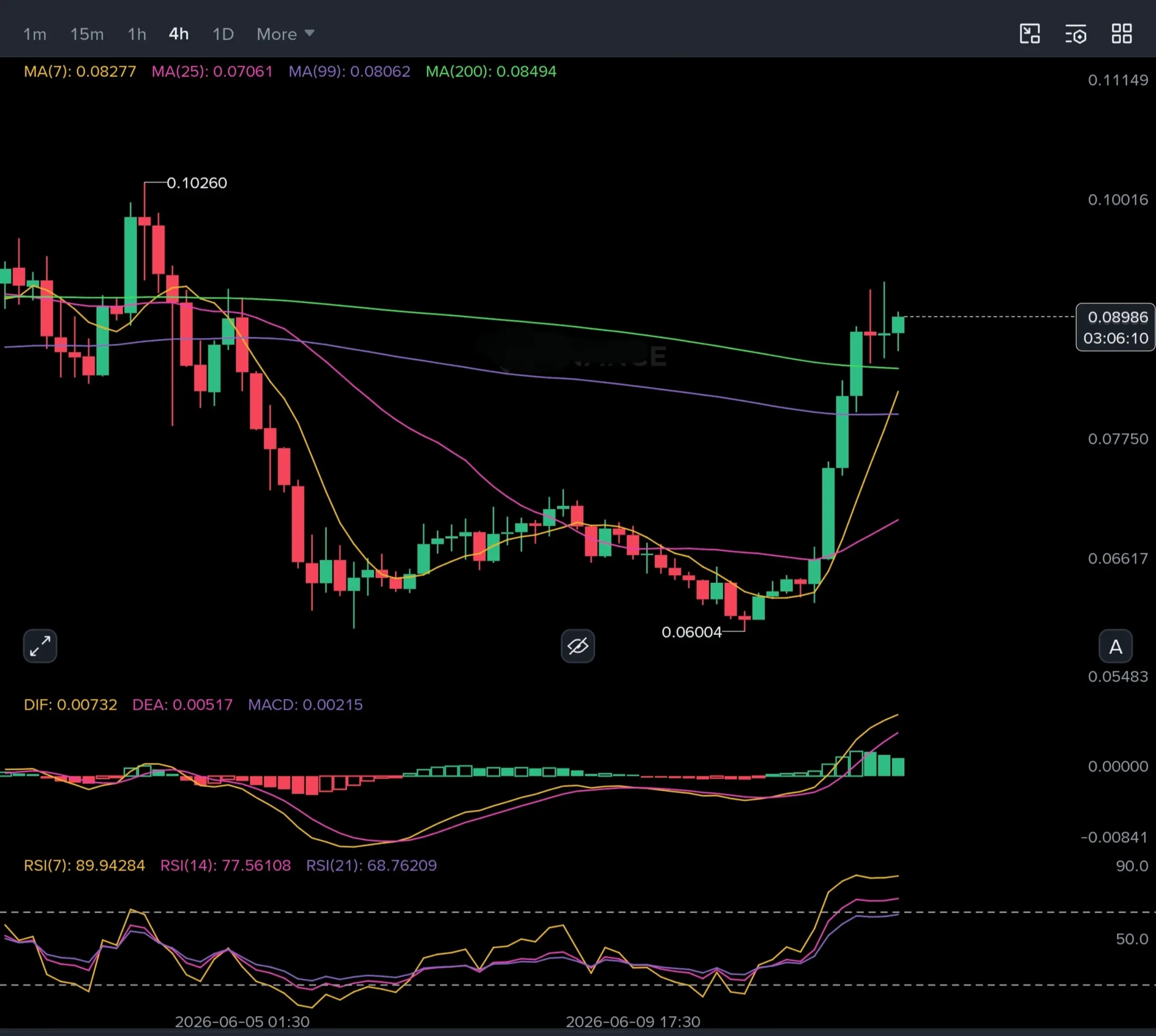
Task: Switch to the 15m timeframe
Action: [87, 34]
